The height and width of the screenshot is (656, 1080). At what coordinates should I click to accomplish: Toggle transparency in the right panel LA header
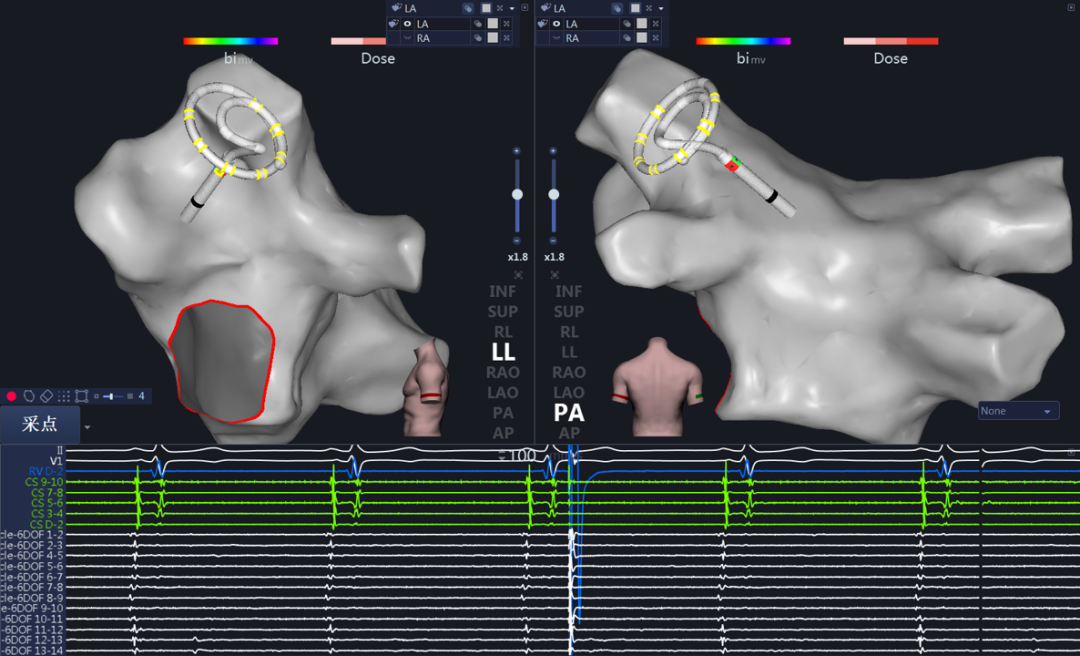pyautogui.click(x=617, y=8)
